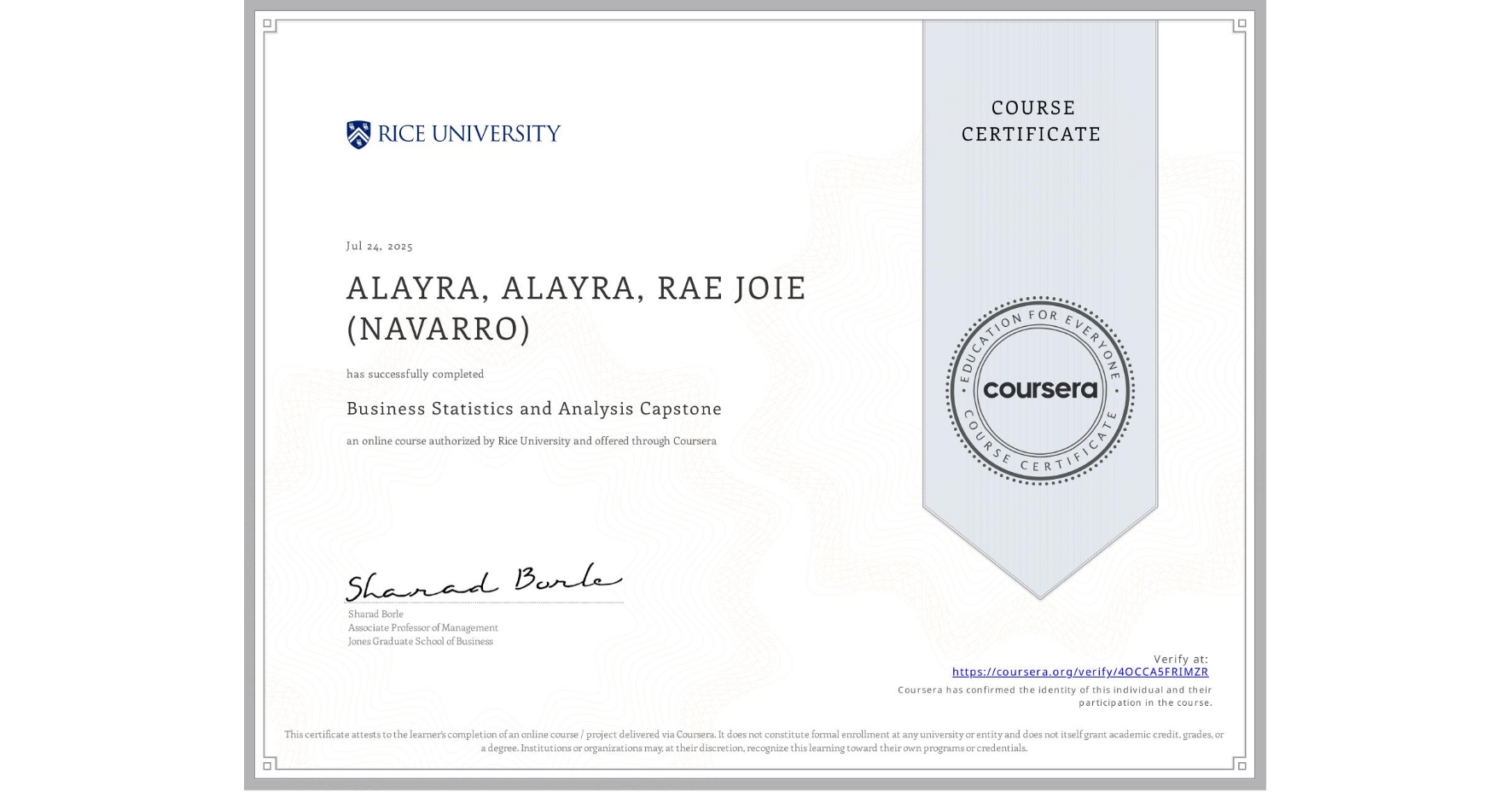Select 'Jones Graduate School of Business' text
The width and height of the screenshot is (1512, 792).
[421, 641]
